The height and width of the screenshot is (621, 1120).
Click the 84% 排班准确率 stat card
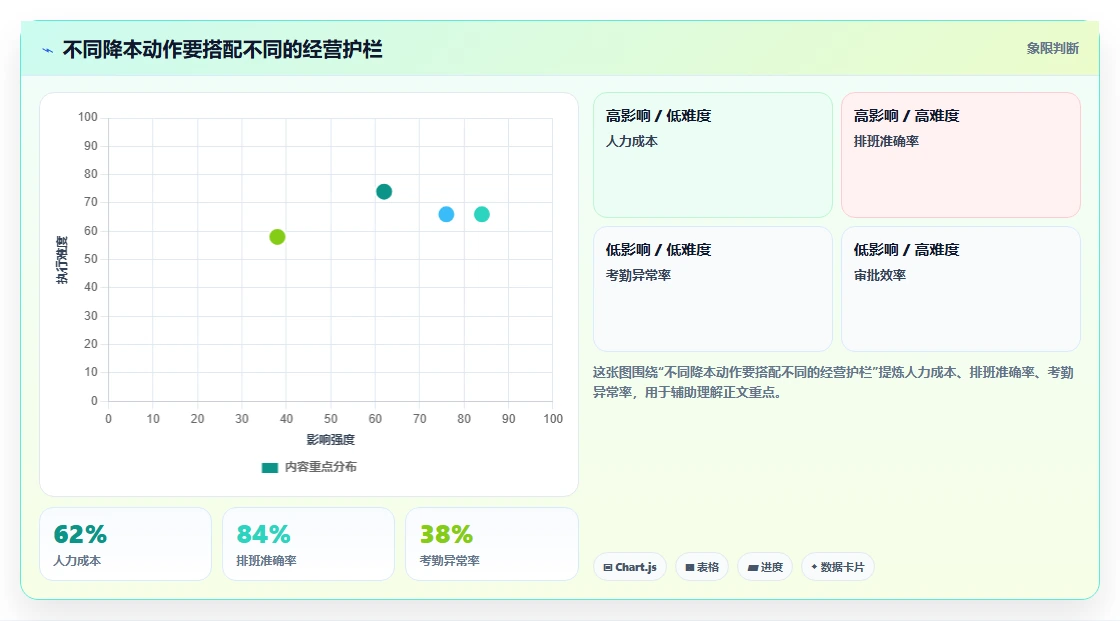click(309, 544)
